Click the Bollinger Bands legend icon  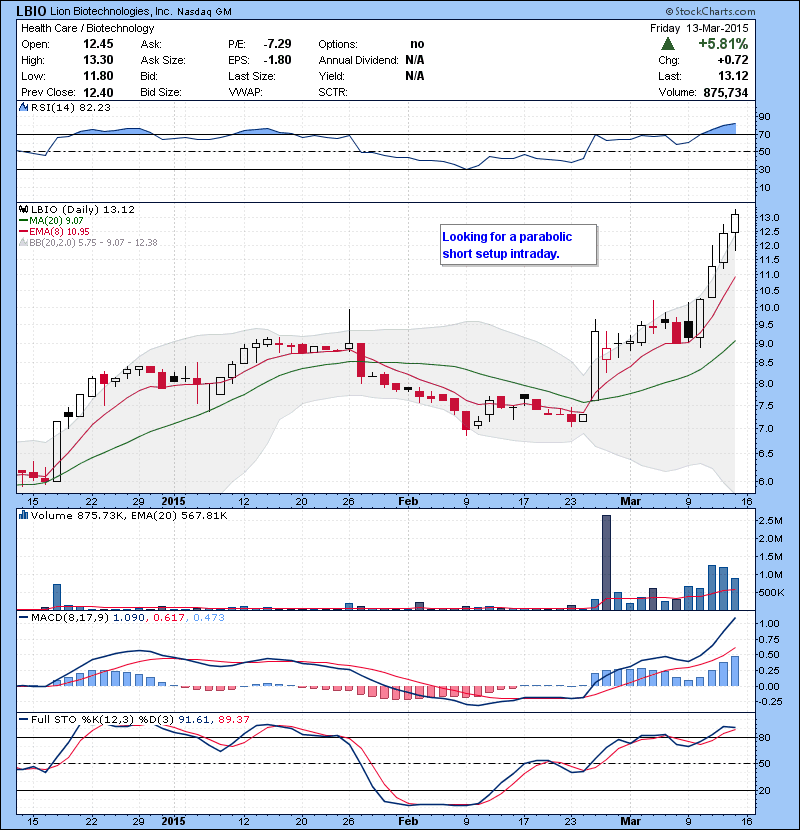coord(23,242)
